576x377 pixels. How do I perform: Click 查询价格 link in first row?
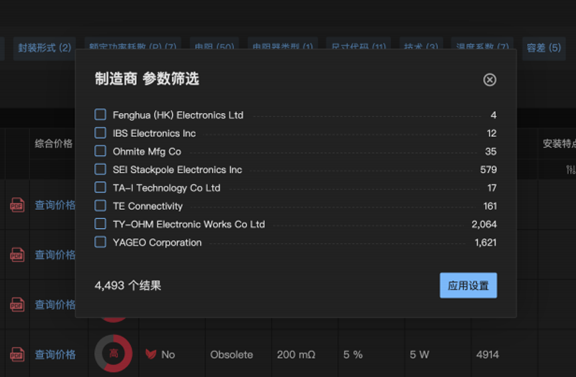pos(55,205)
